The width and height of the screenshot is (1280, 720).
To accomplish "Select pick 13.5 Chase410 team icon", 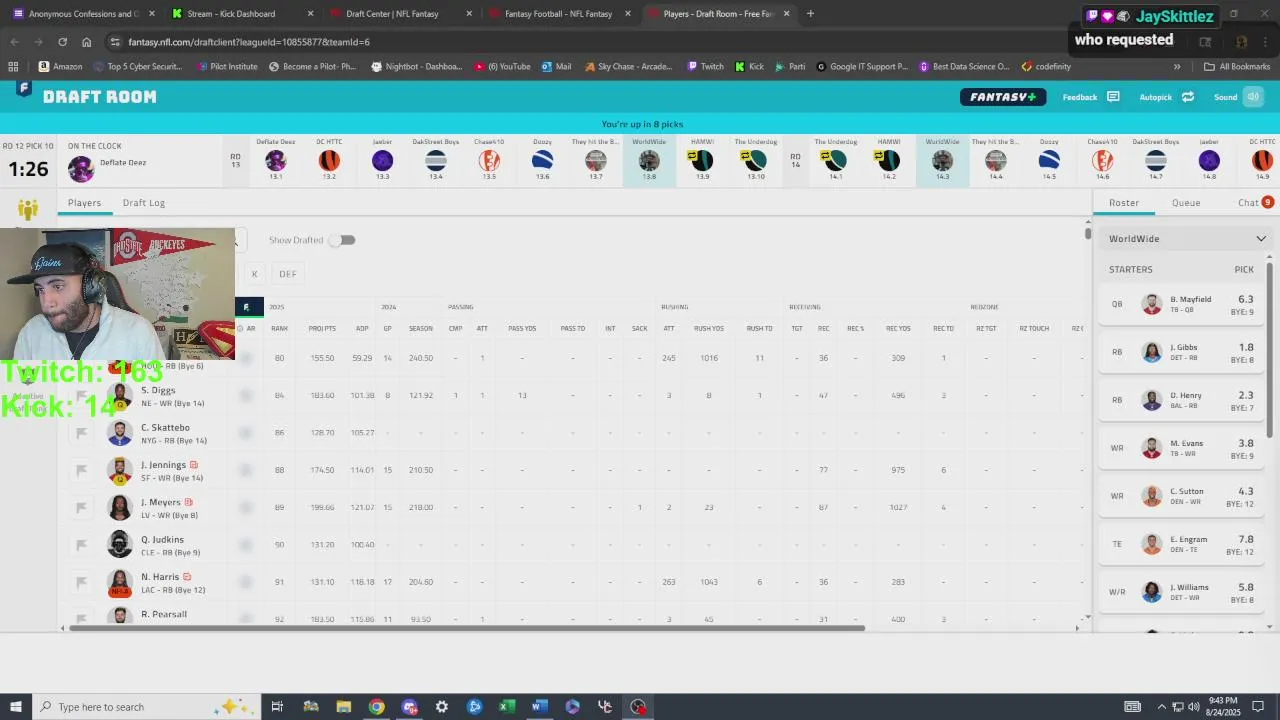I will [x=489, y=160].
